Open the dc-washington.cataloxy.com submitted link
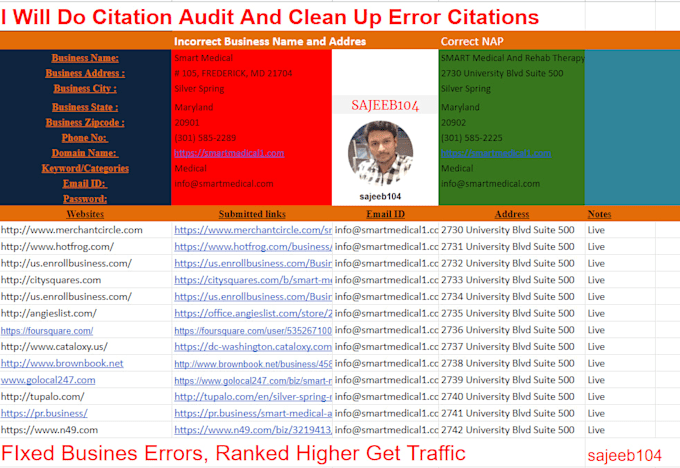Viewport: 680px width, 468px height. [x=253, y=347]
